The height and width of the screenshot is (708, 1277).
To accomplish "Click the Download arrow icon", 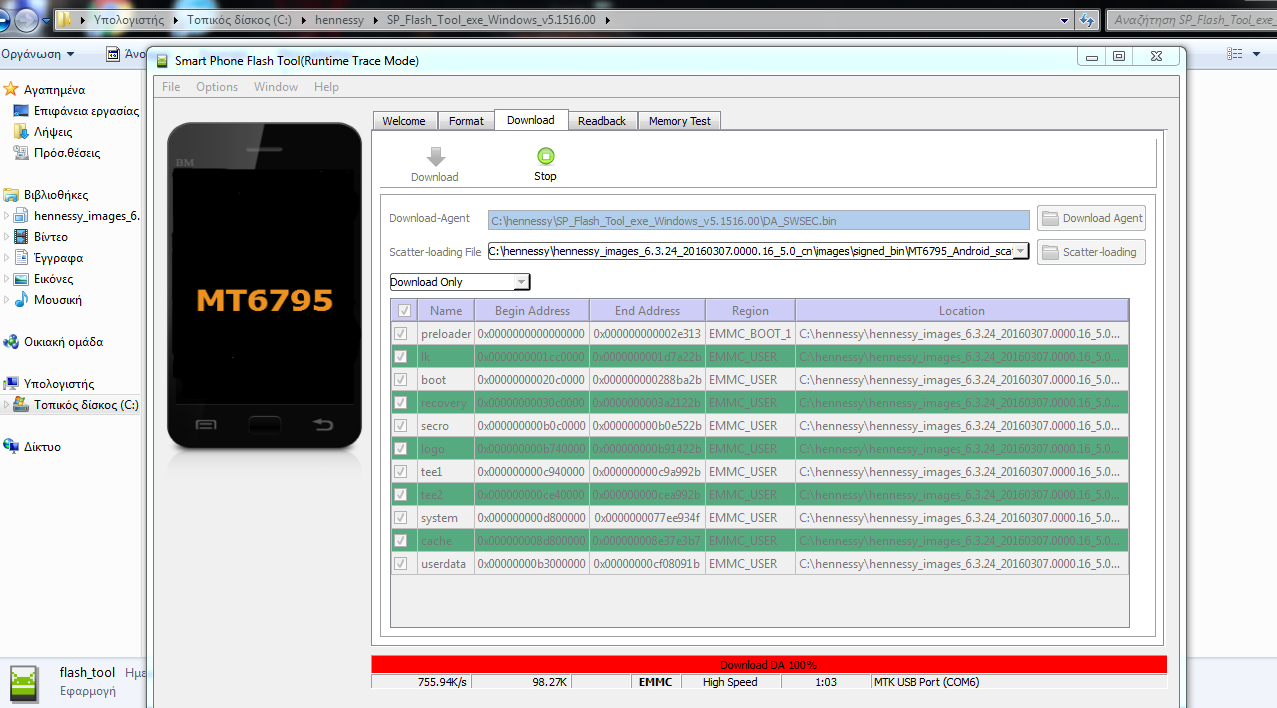I will pyautogui.click(x=435, y=157).
